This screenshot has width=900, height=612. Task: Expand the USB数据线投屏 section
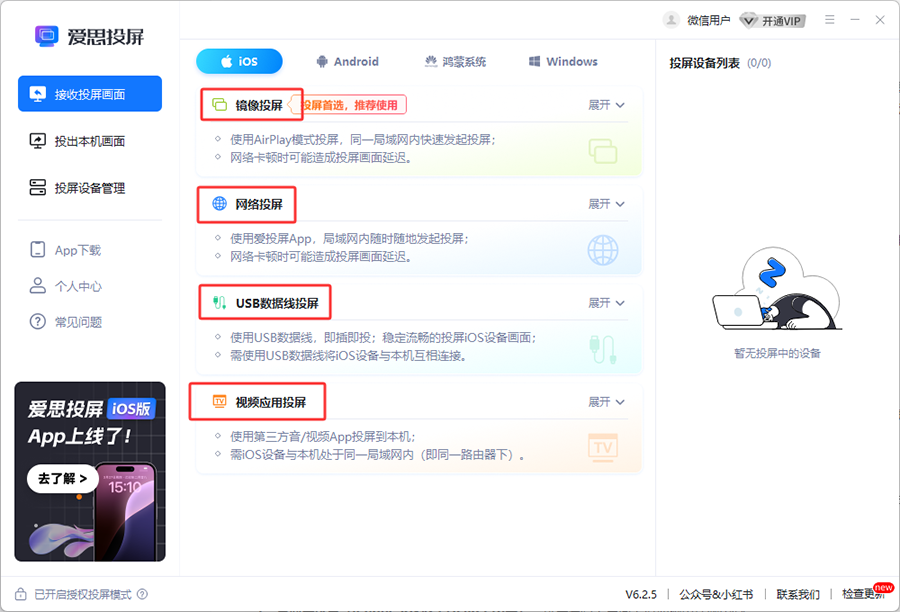click(606, 303)
